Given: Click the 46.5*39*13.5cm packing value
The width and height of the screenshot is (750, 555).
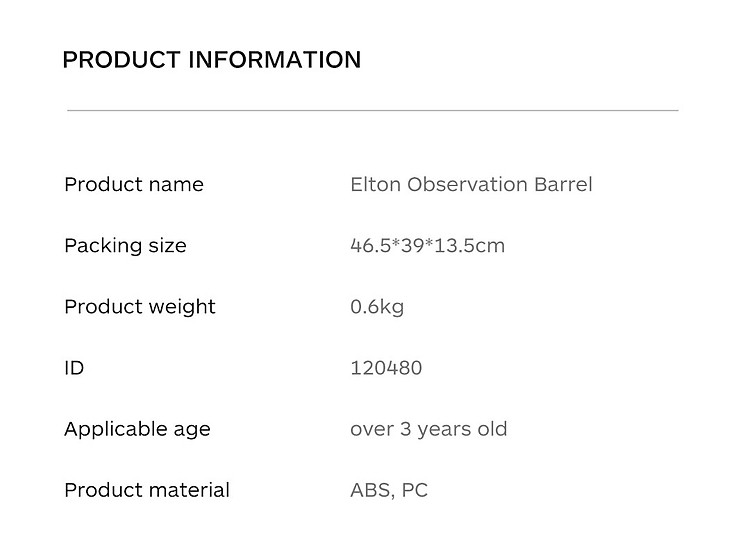Looking at the screenshot, I should [x=428, y=245].
